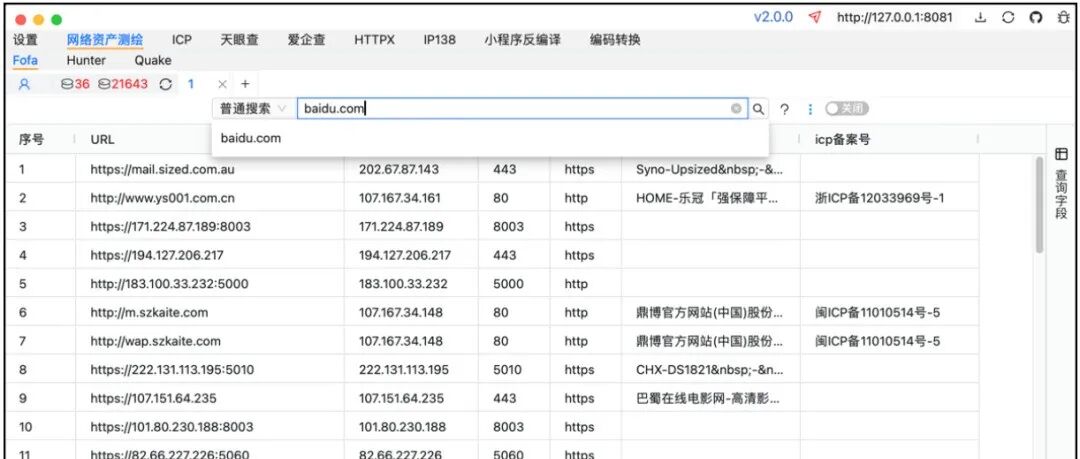Click URL https://194.127.206.217

[x=157, y=256]
